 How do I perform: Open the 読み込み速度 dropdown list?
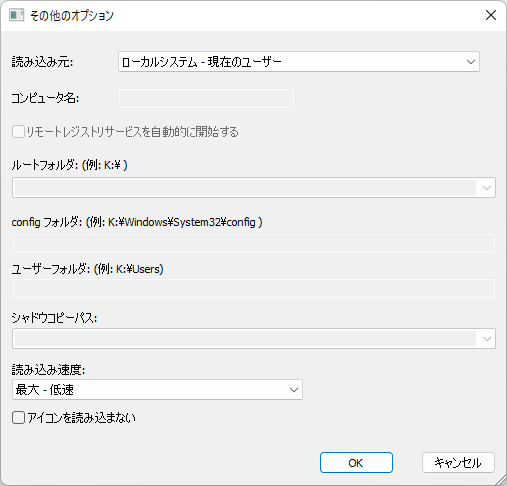click(x=157, y=389)
